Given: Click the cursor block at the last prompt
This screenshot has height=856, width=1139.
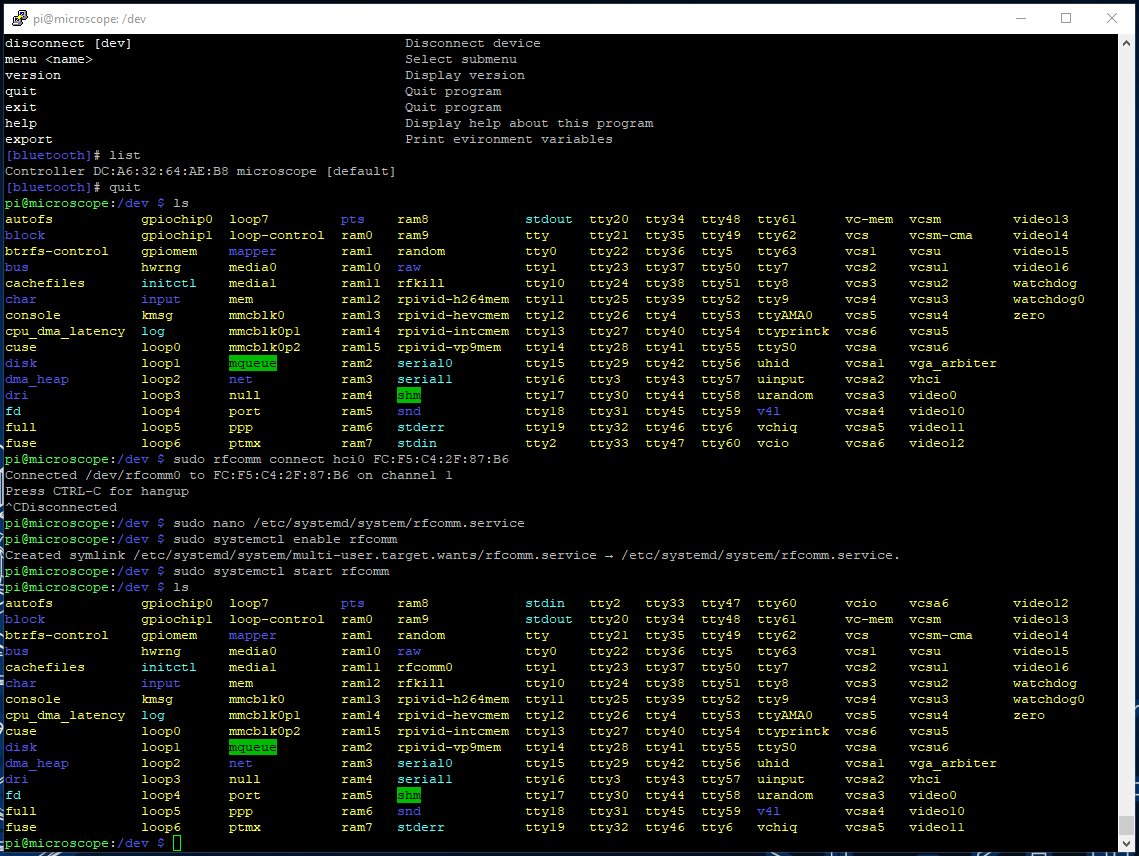Looking at the screenshot, I should click(x=177, y=843).
